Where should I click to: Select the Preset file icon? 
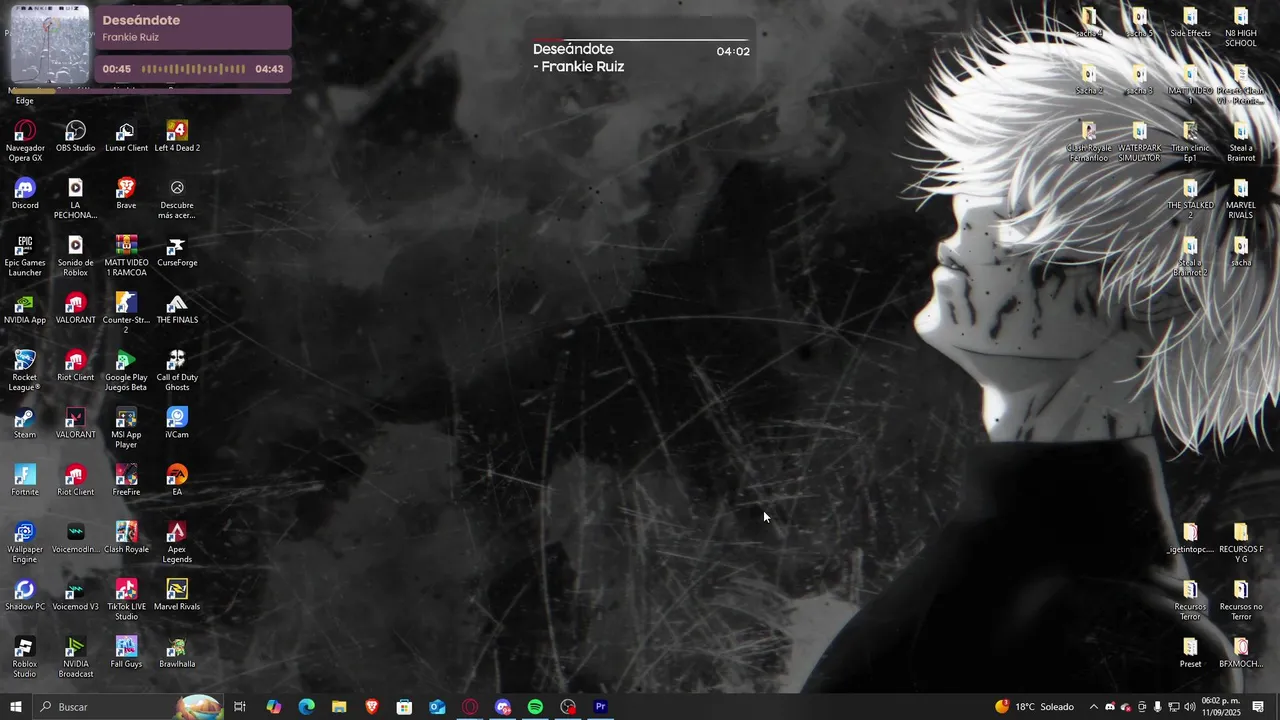click(x=1190, y=652)
